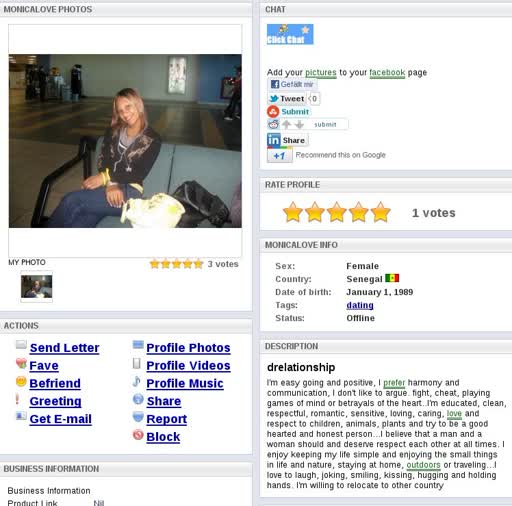The width and height of the screenshot is (512, 506).
Task: Rate the photo with its first star
Action: pos(155,264)
